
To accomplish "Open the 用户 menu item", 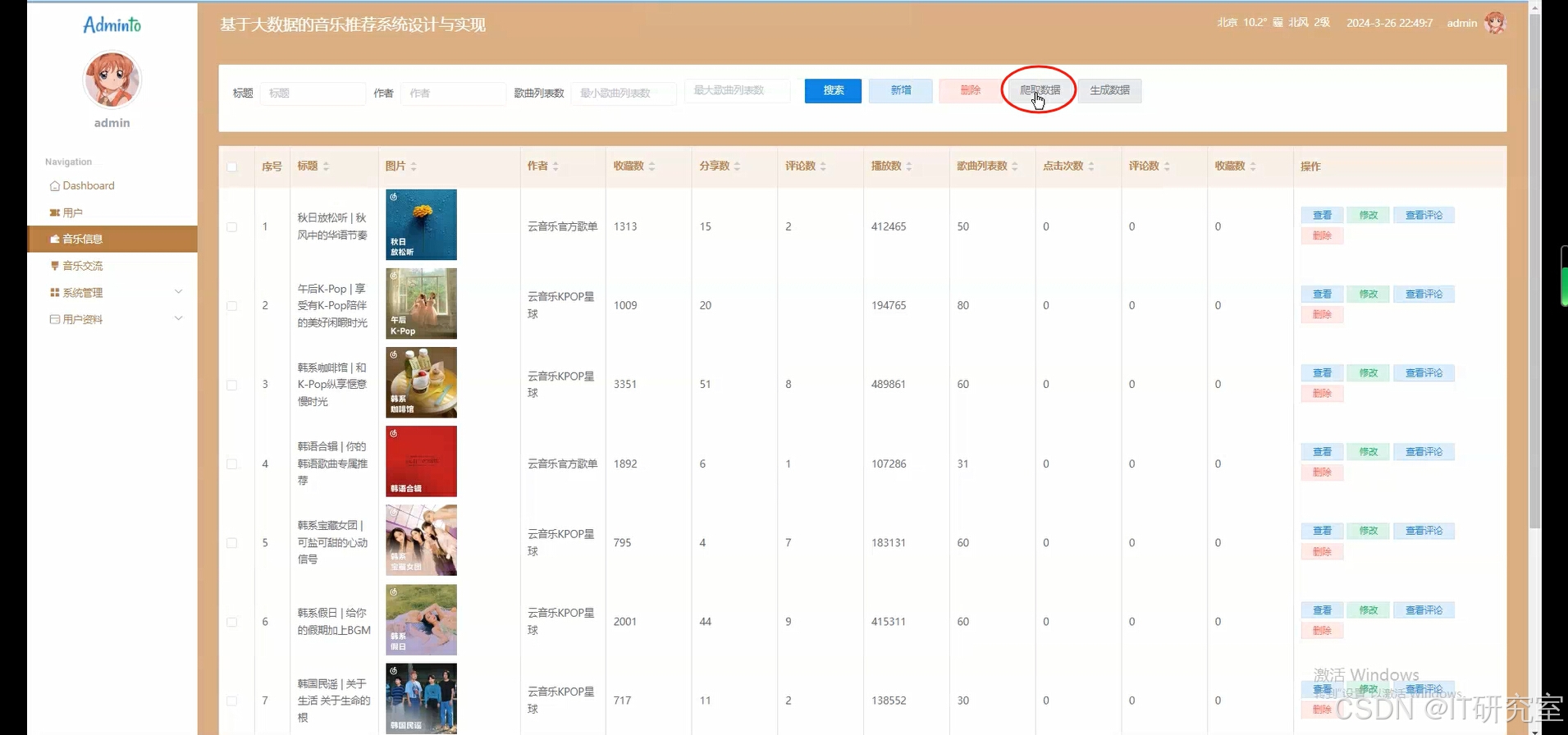I will pos(112,212).
